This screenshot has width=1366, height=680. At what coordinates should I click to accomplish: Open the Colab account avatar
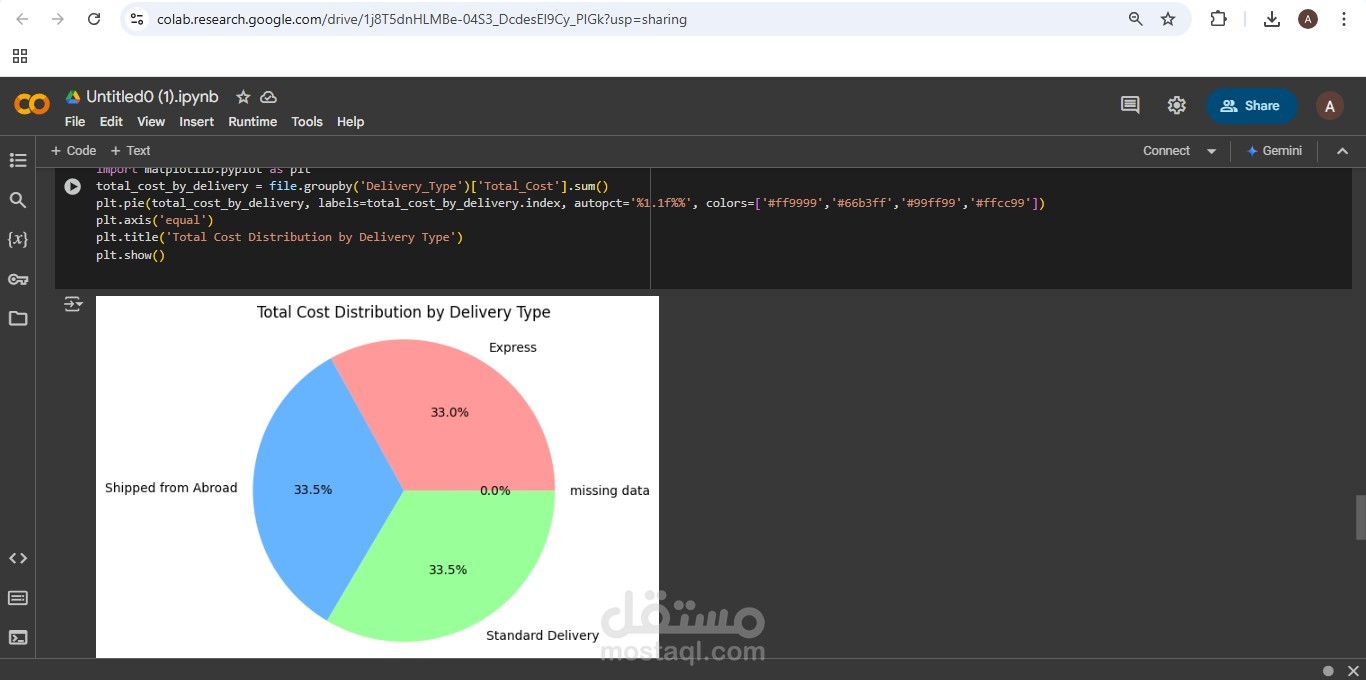[1329, 106]
